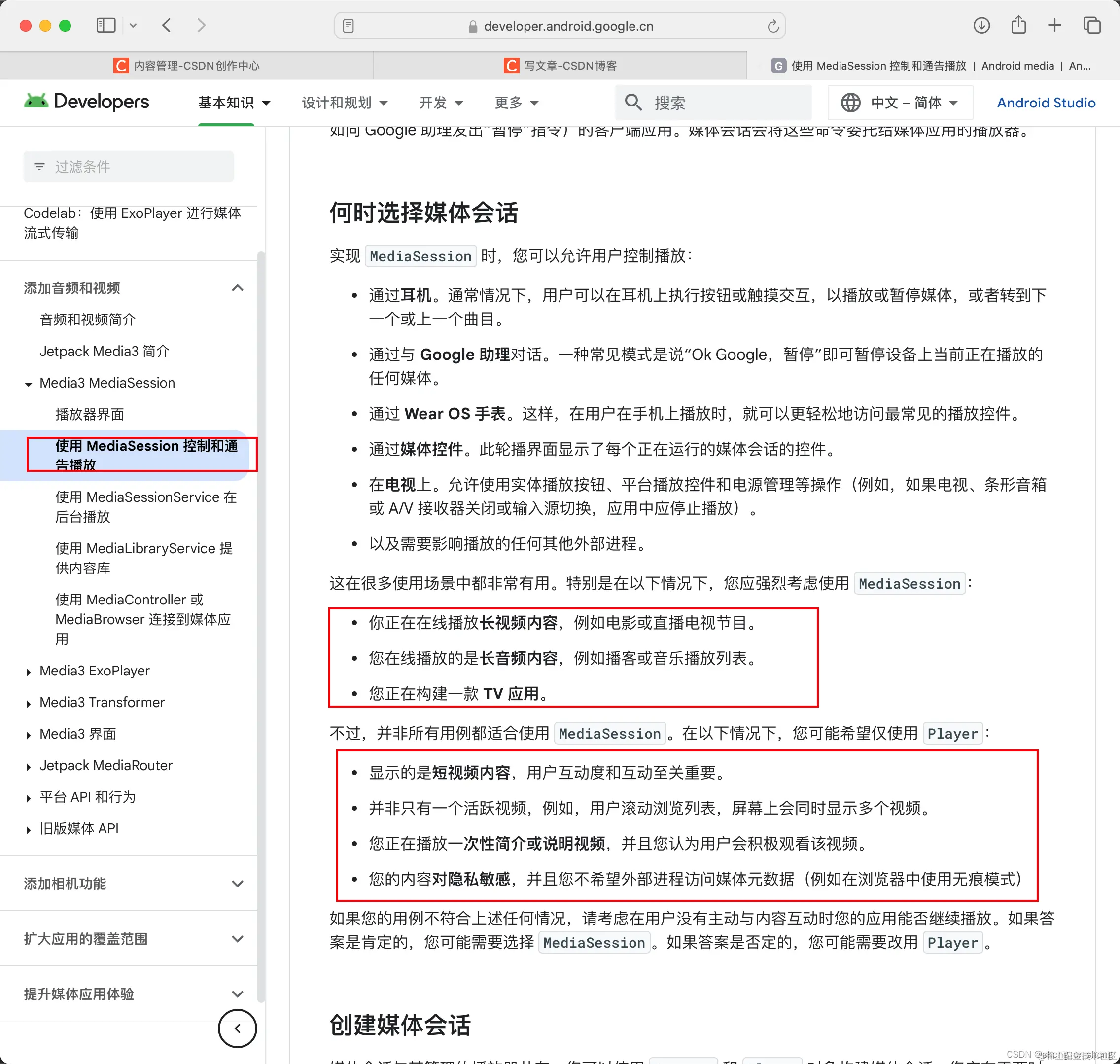Image resolution: width=1120 pixels, height=1064 pixels.
Task: Toggle the Safari sidebar
Action: click(105, 25)
